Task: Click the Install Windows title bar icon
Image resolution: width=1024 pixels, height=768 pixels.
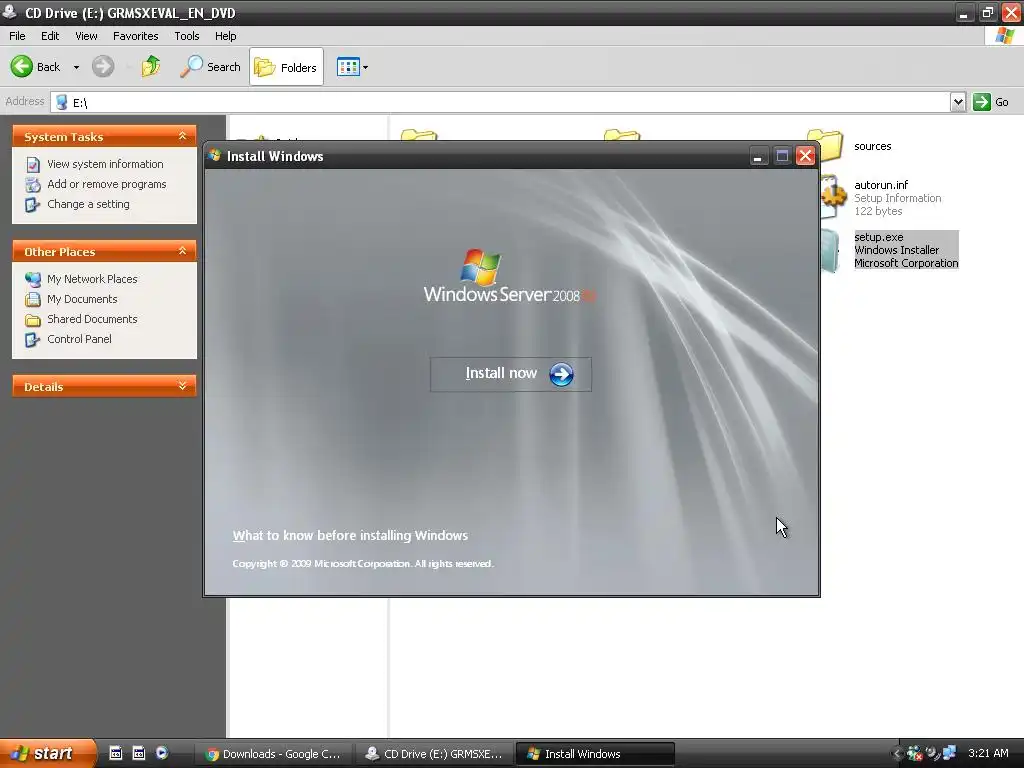Action: click(215, 155)
